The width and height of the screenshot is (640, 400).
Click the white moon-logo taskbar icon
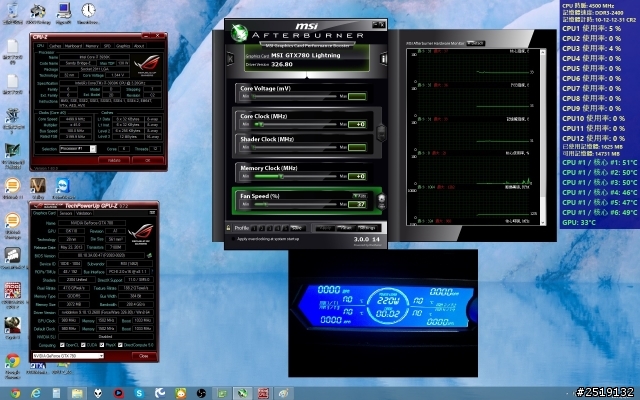click(160, 393)
